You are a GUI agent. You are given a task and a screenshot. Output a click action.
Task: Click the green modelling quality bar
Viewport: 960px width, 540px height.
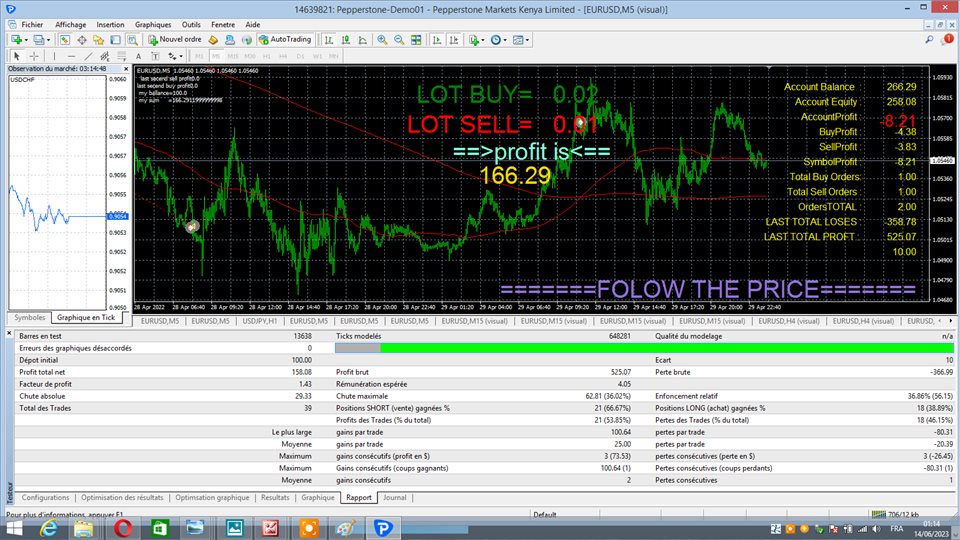click(x=667, y=348)
